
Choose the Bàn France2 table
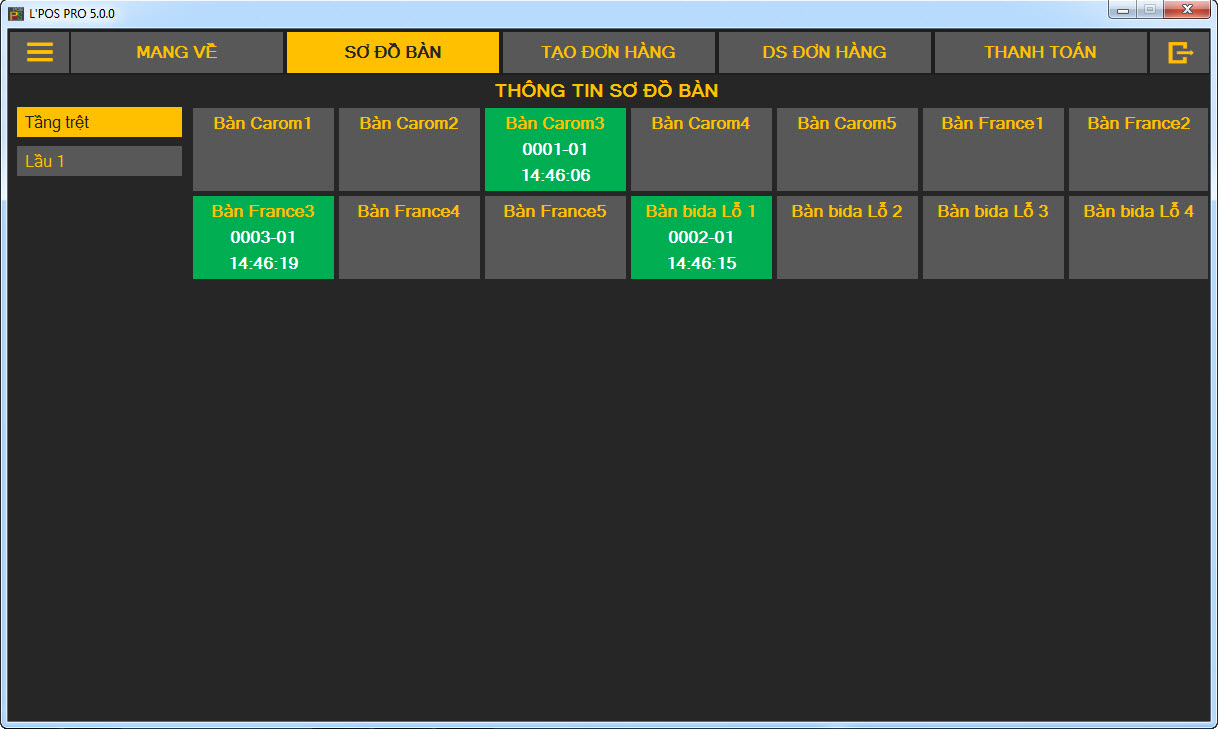coord(1138,150)
